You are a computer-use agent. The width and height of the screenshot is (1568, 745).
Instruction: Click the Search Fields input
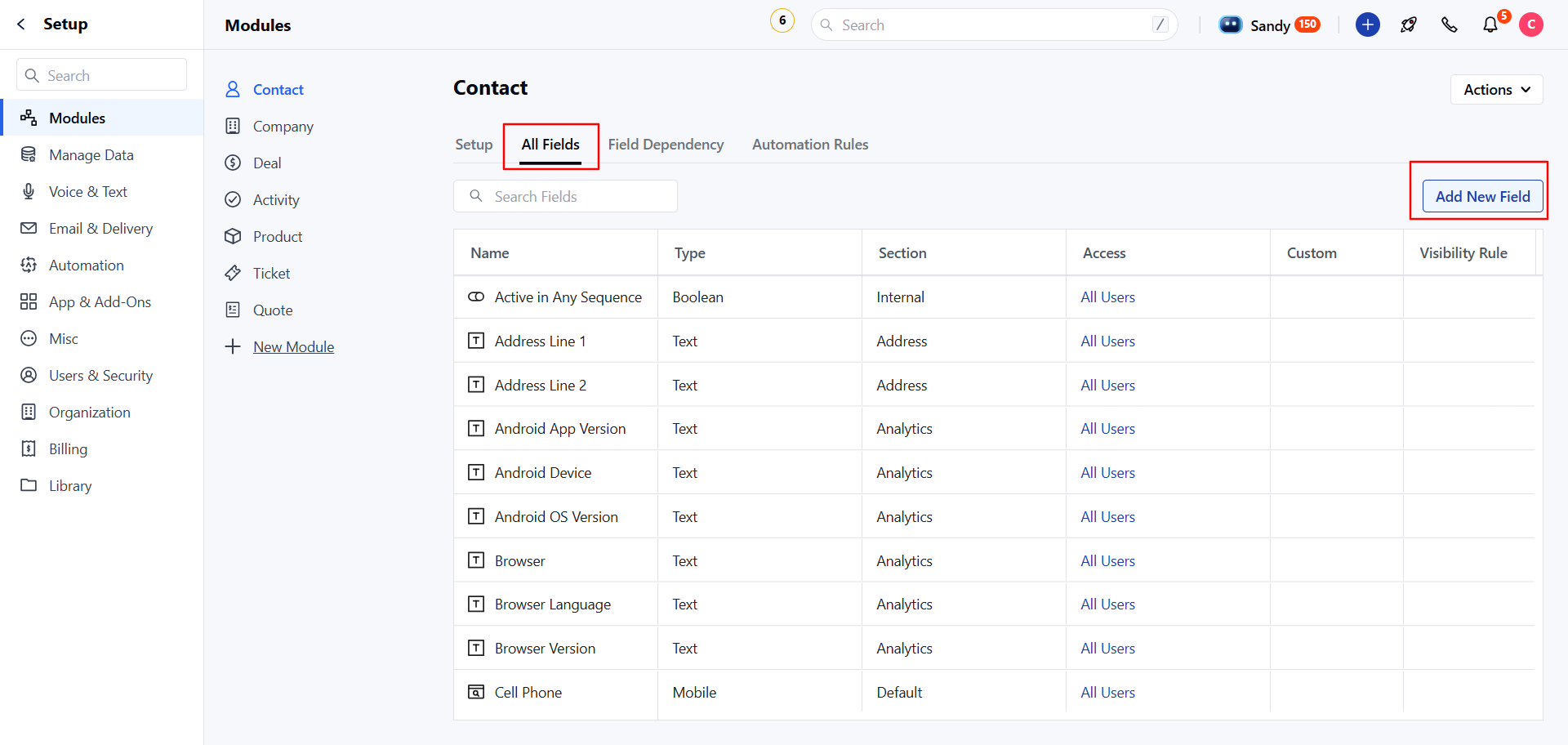point(565,196)
